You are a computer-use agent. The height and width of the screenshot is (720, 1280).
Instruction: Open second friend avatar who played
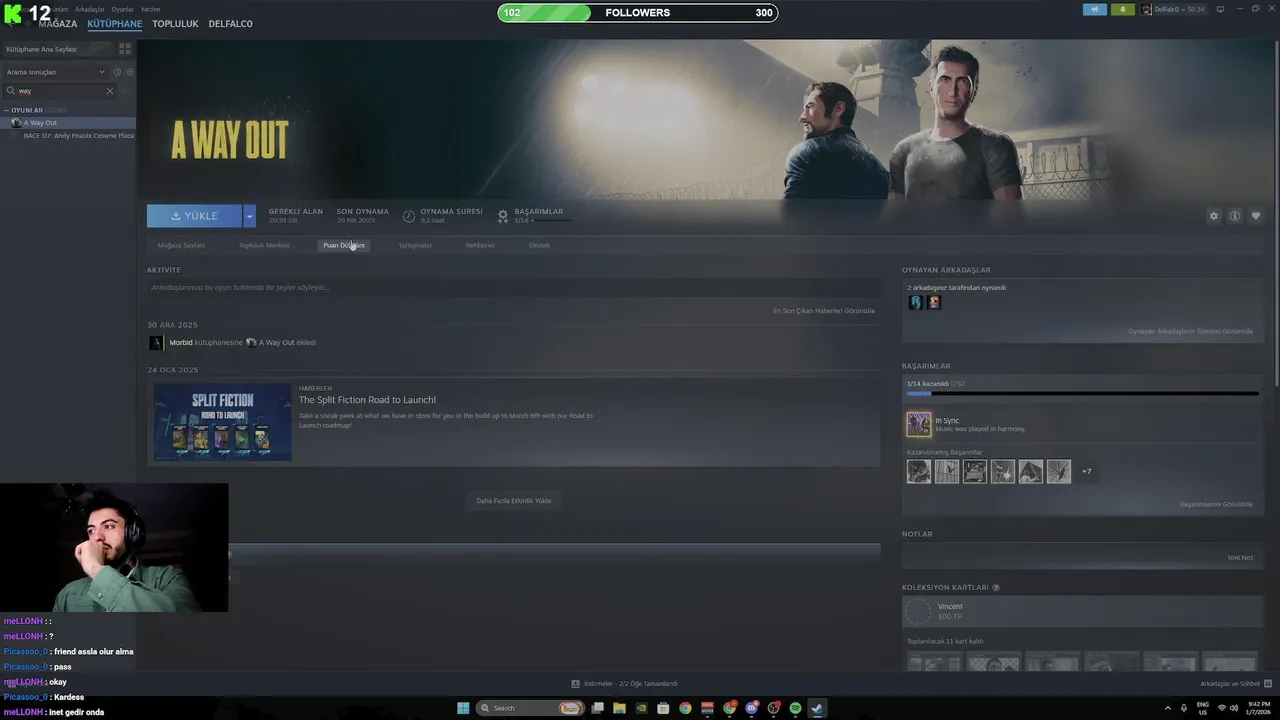point(934,302)
